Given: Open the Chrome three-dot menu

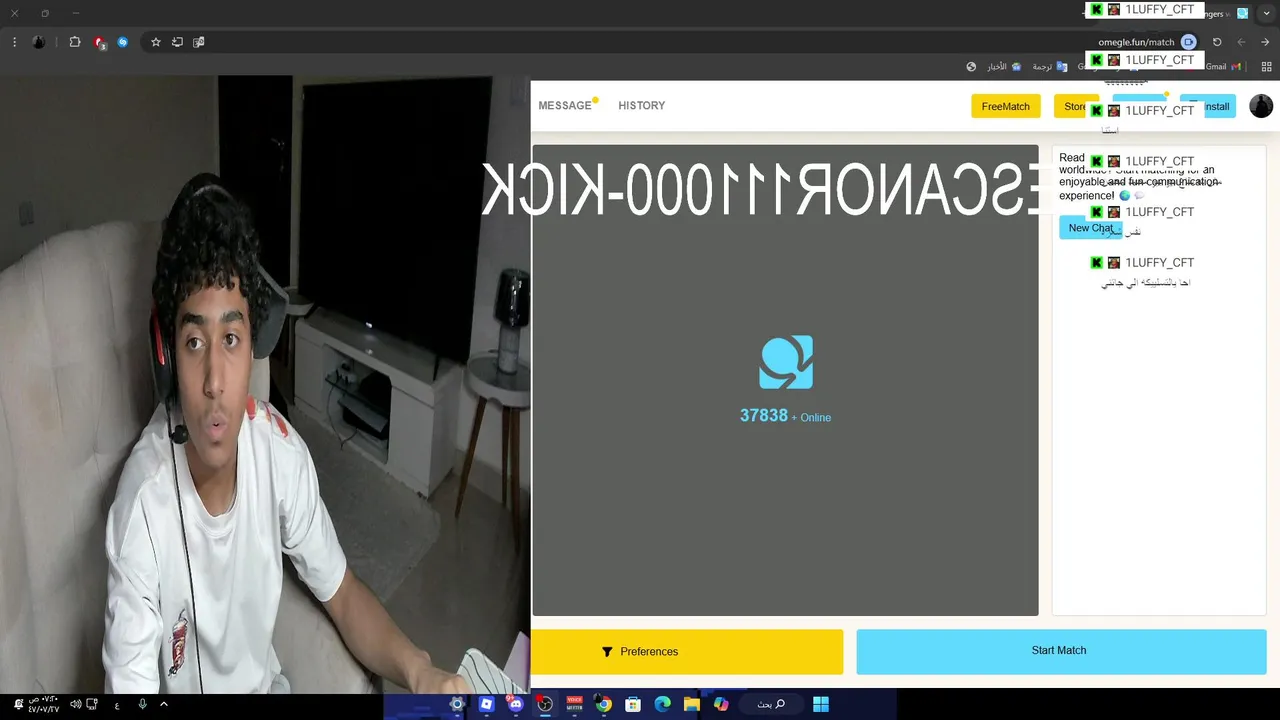Looking at the screenshot, I should coord(14,42).
